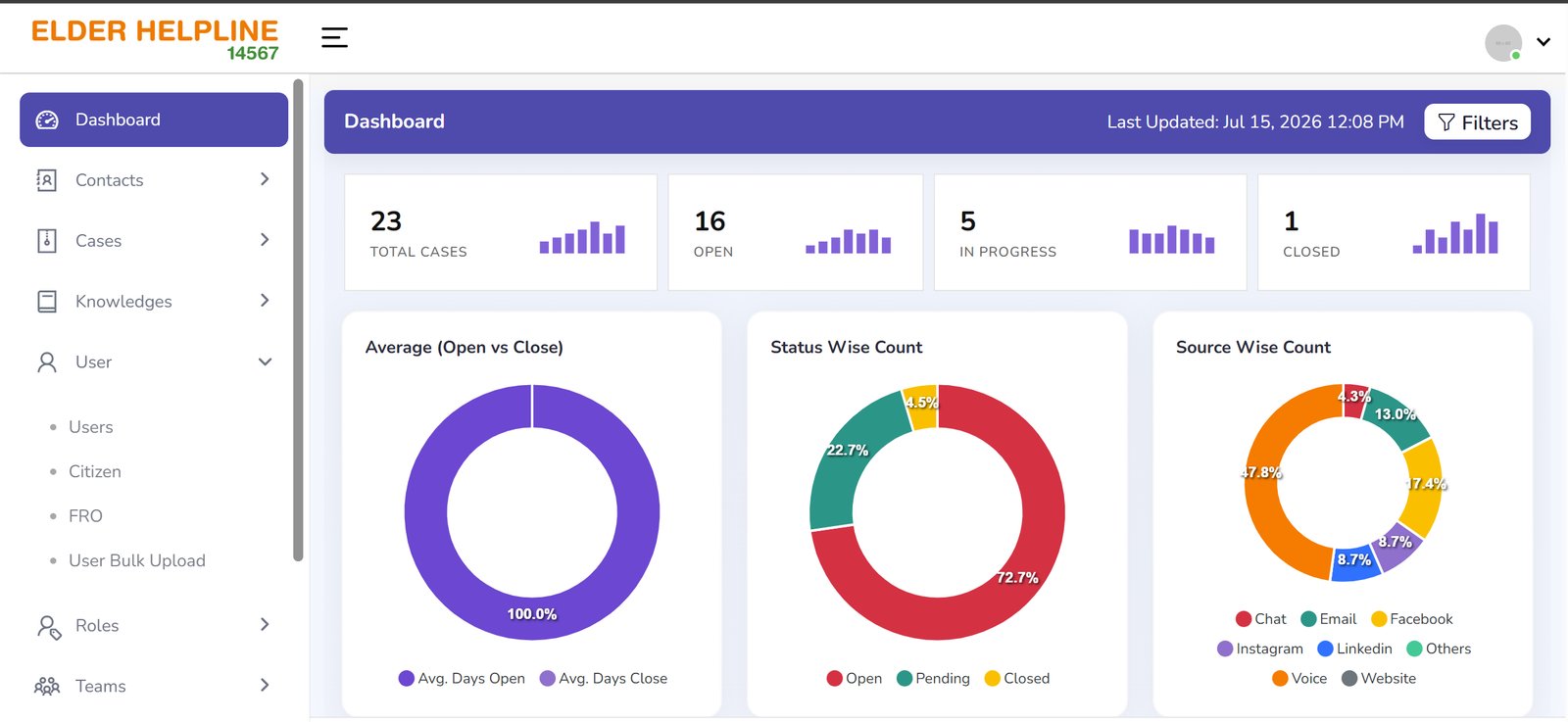1568x722 pixels.
Task: Toggle Avg. Days Close legend item
Action: (x=604, y=678)
